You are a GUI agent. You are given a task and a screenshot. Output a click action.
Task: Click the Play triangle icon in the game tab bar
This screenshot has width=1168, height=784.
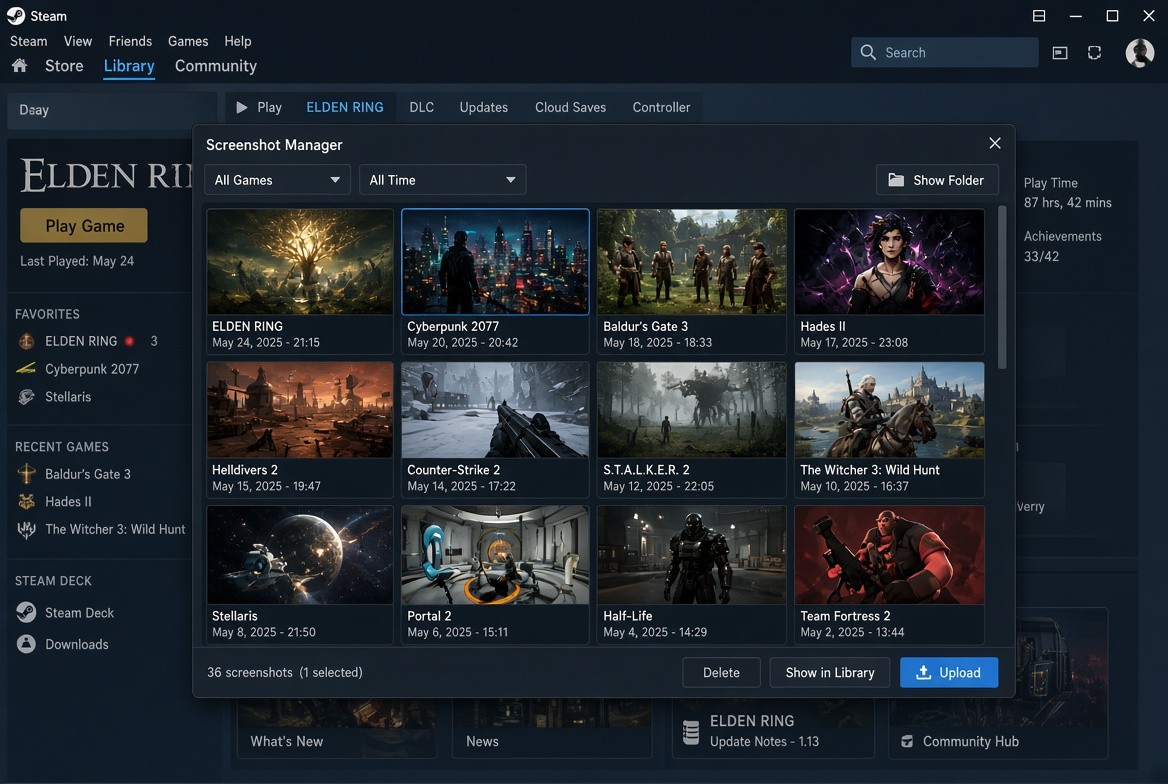click(241, 107)
